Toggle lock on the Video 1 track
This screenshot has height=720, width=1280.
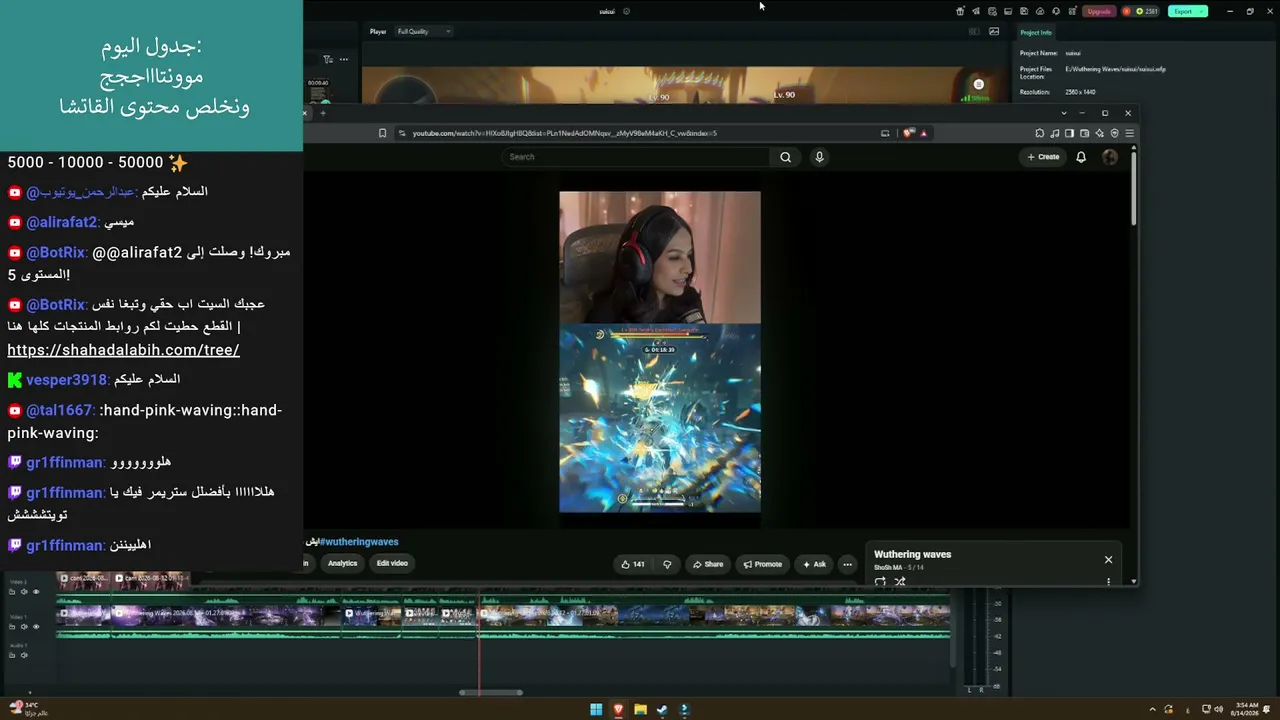tap(12, 627)
